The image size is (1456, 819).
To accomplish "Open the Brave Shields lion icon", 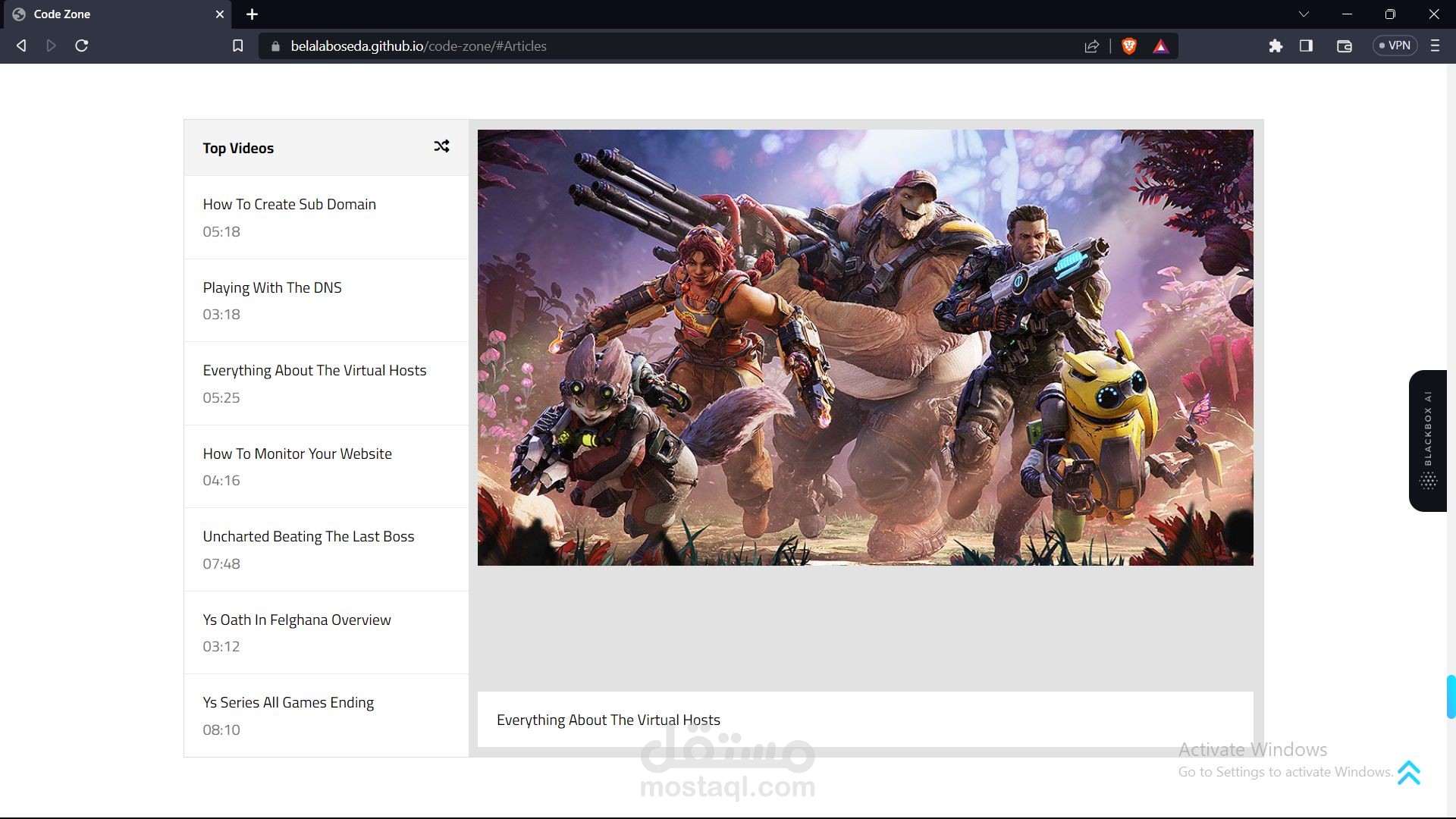I will click(x=1129, y=46).
